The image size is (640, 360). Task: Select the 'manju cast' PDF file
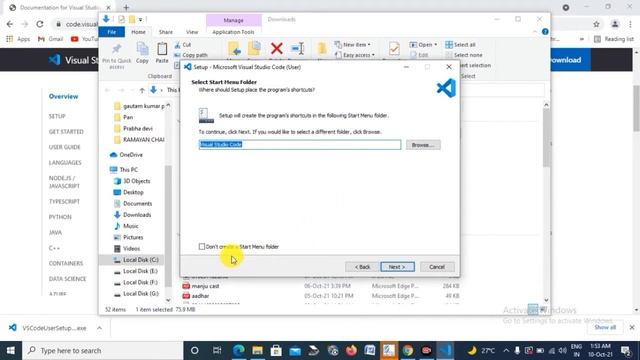(x=201, y=286)
